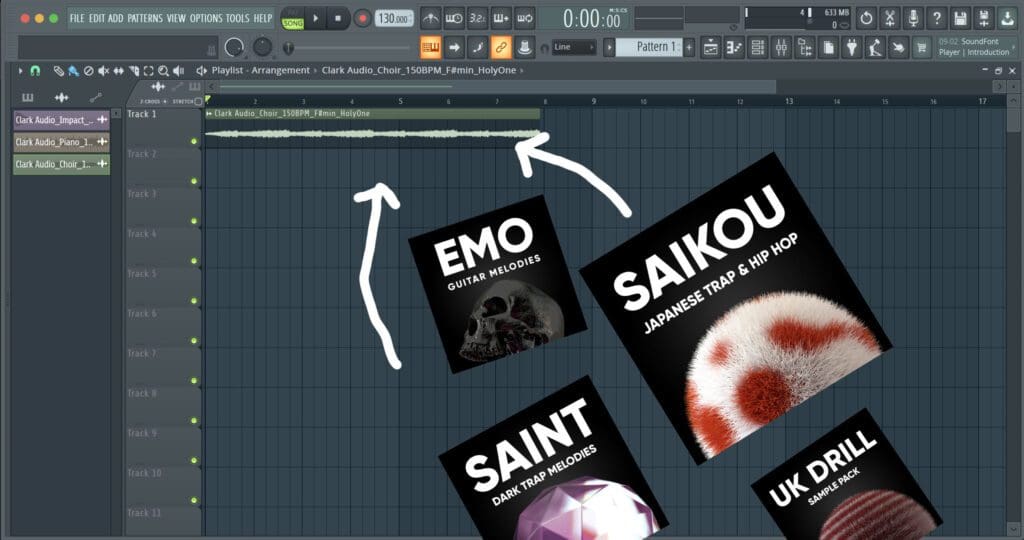Screen dimensions: 1024x540
Task: Click the master pitch knob
Action: tap(262, 47)
